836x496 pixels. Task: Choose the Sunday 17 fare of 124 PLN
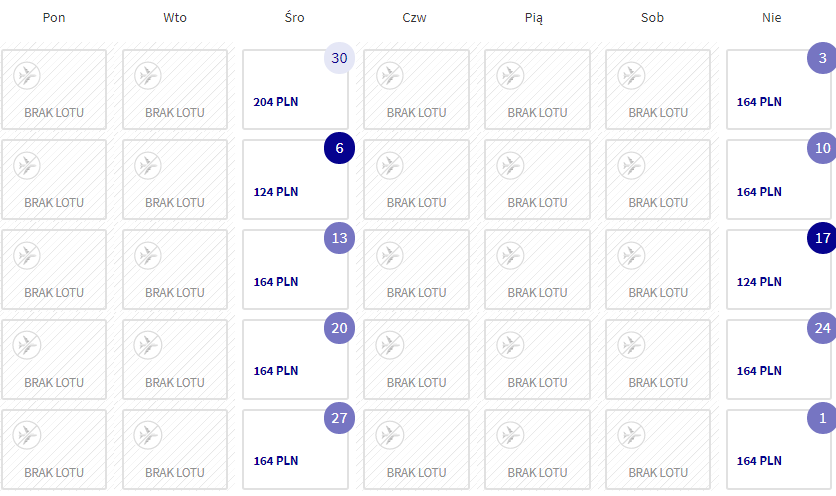(778, 269)
